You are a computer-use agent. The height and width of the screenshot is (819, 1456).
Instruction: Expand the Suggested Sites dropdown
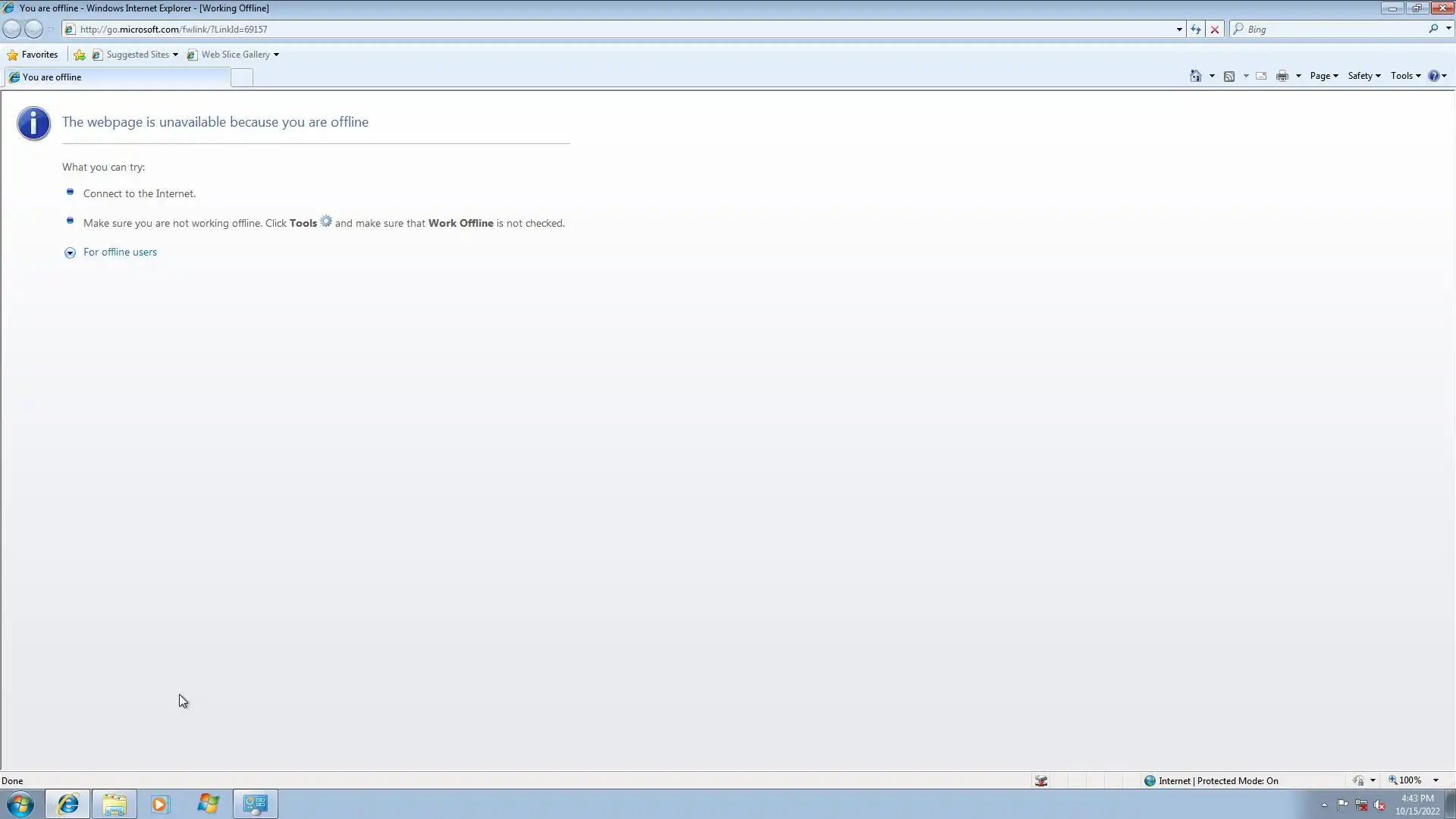point(175,55)
